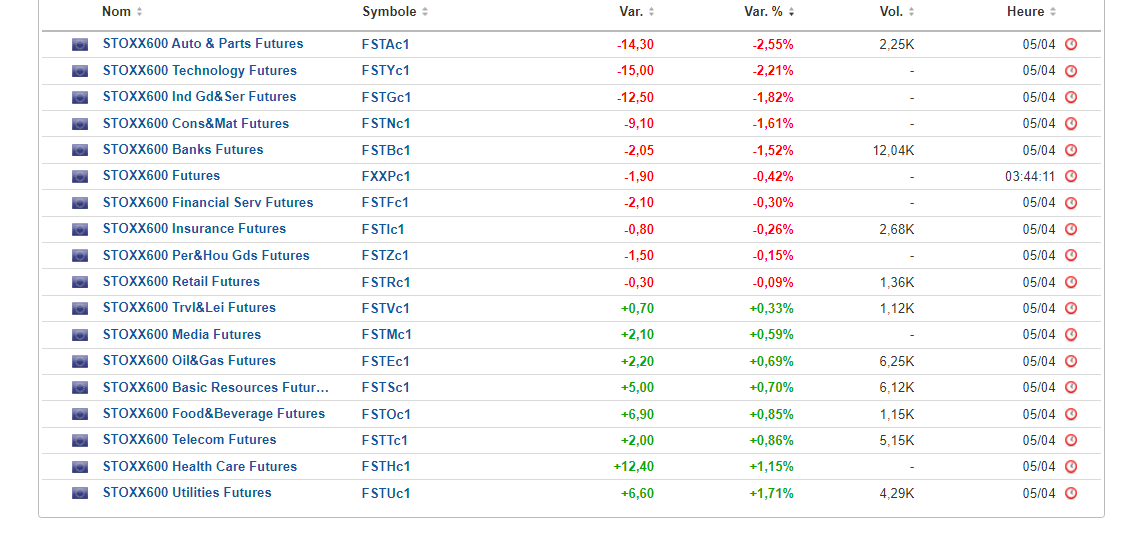Click the red clock icon in the STOXX600 Health Care Futures row
The height and width of the screenshot is (540, 1136).
tap(1071, 467)
